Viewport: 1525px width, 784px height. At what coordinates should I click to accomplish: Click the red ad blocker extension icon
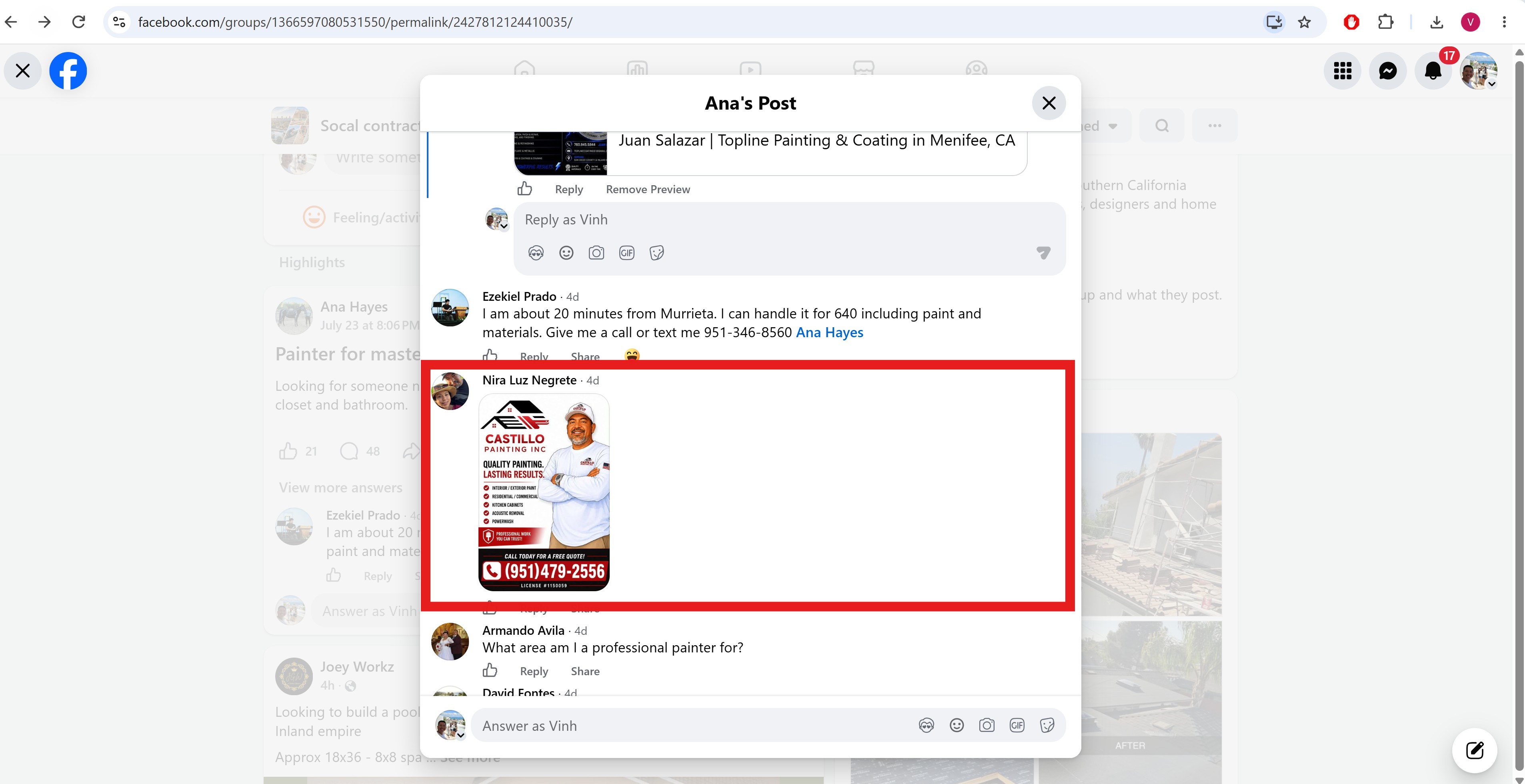[x=1351, y=22]
